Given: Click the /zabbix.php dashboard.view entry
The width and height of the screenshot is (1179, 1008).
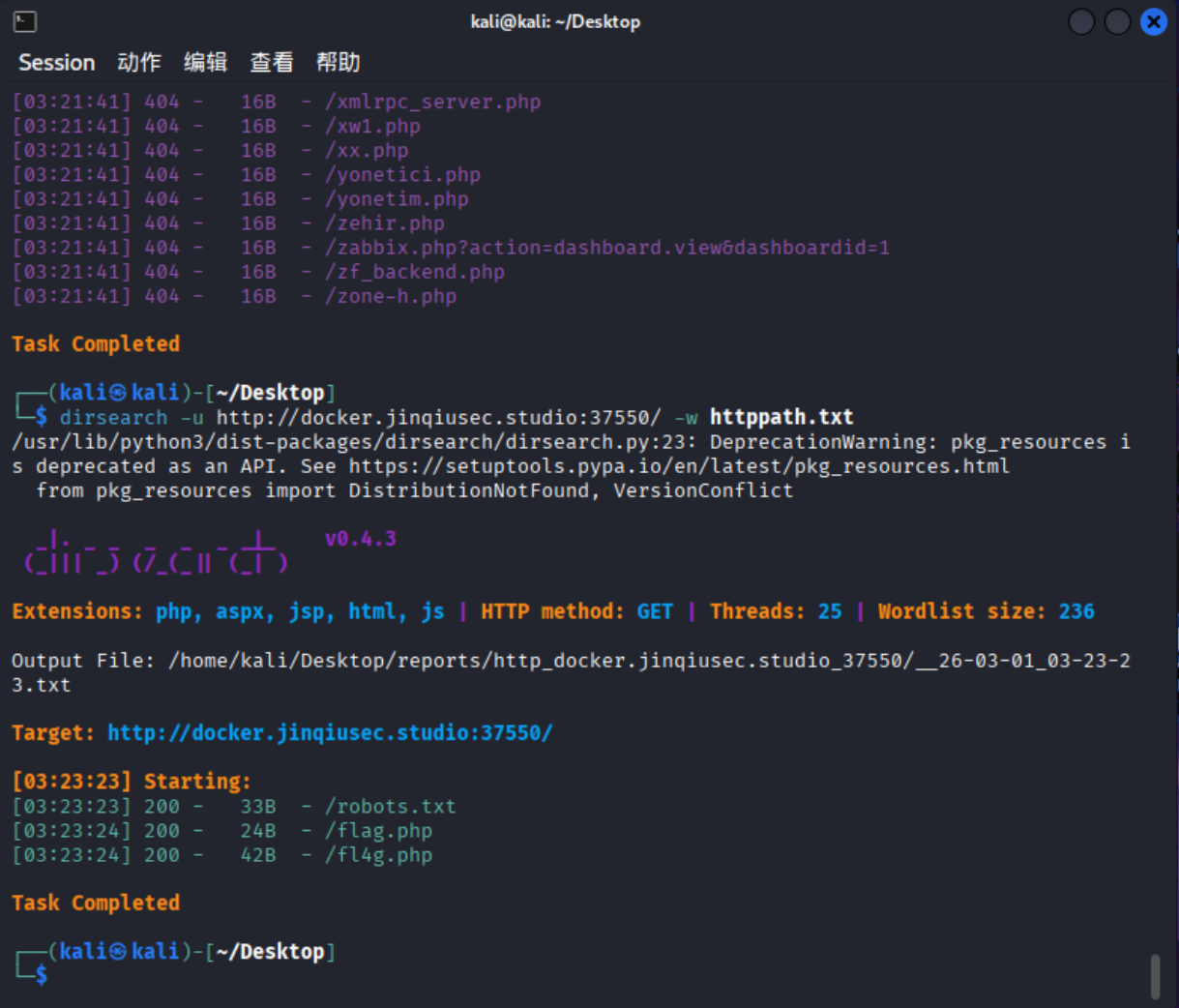Looking at the screenshot, I should [607, 248].
